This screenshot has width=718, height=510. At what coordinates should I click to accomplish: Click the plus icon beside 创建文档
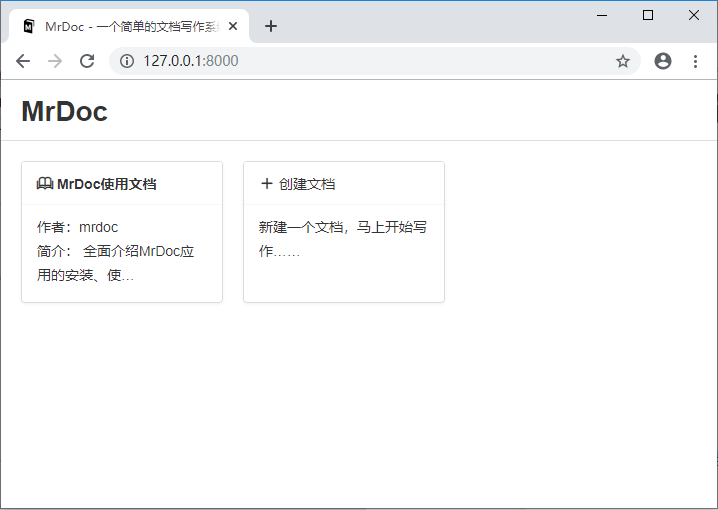(x=266, y=184)
